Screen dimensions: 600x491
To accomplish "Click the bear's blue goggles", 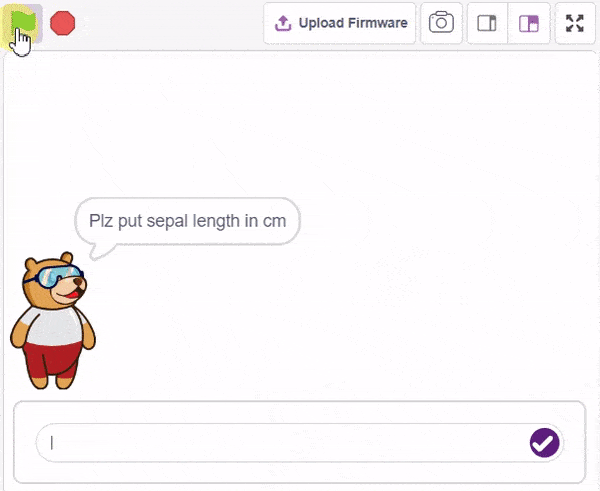I will tap(55, 276).
